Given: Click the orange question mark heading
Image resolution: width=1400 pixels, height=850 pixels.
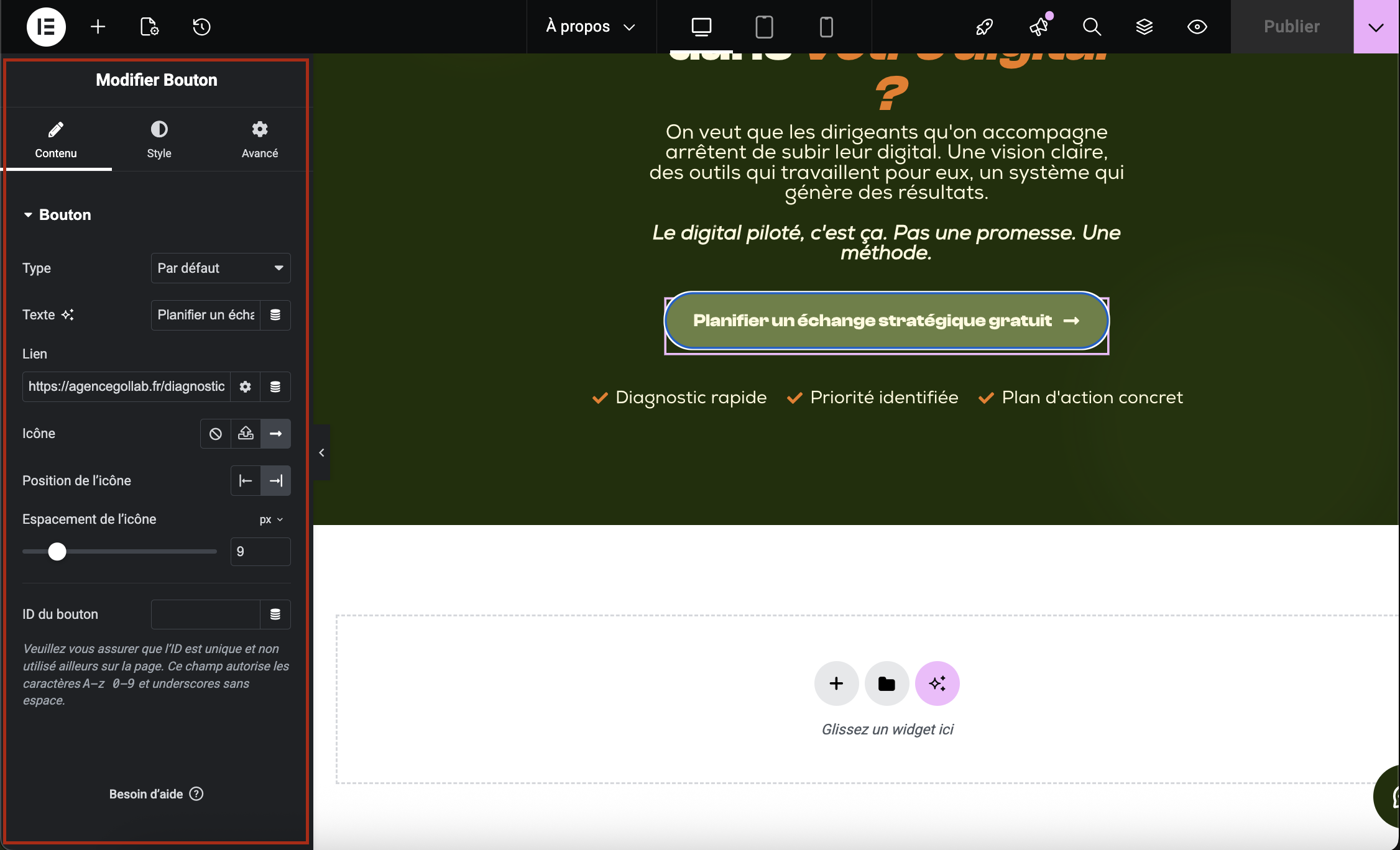Looking at the screenshot, I should pos(891,94).
